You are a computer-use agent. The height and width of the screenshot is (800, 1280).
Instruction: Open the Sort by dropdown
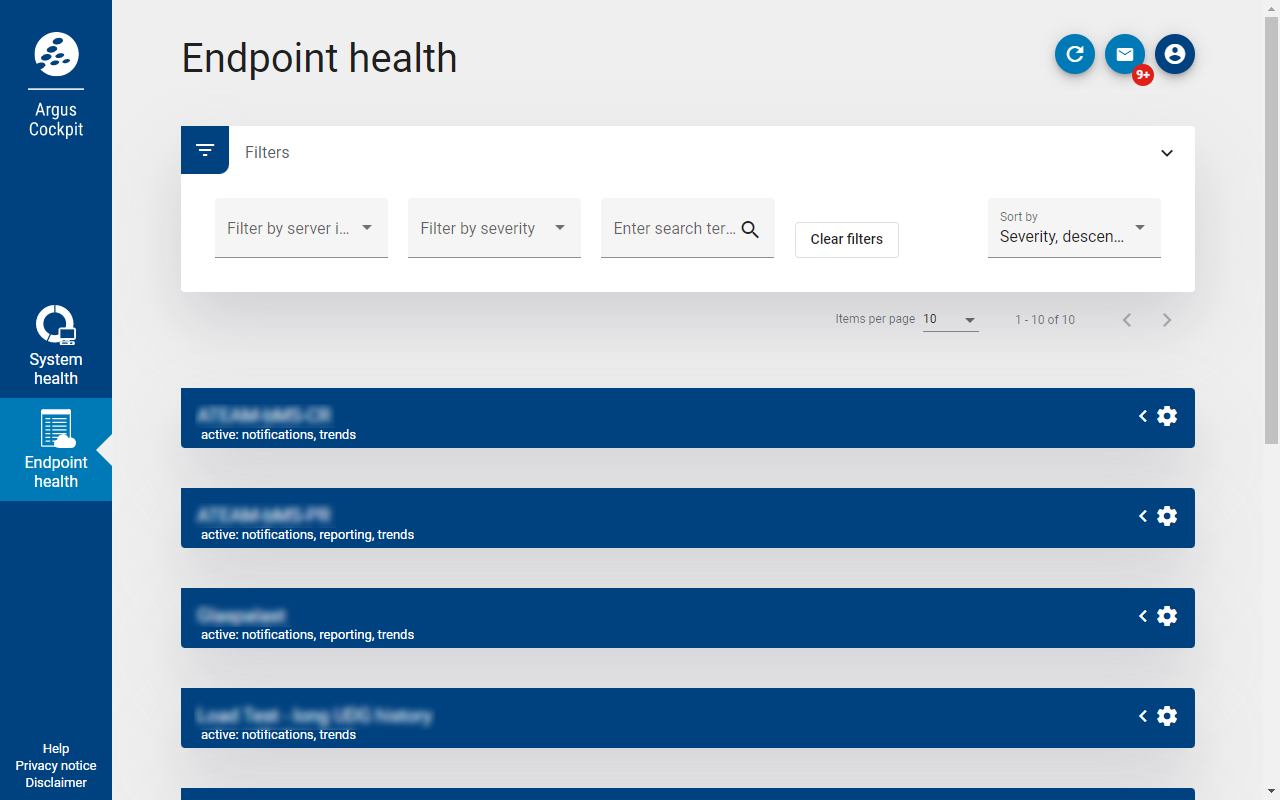(x=1074, y=228)
